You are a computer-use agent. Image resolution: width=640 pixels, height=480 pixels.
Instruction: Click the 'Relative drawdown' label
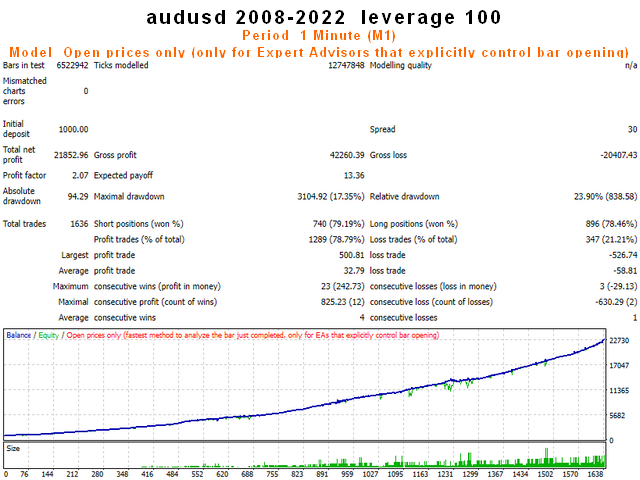tap(404, 197)
